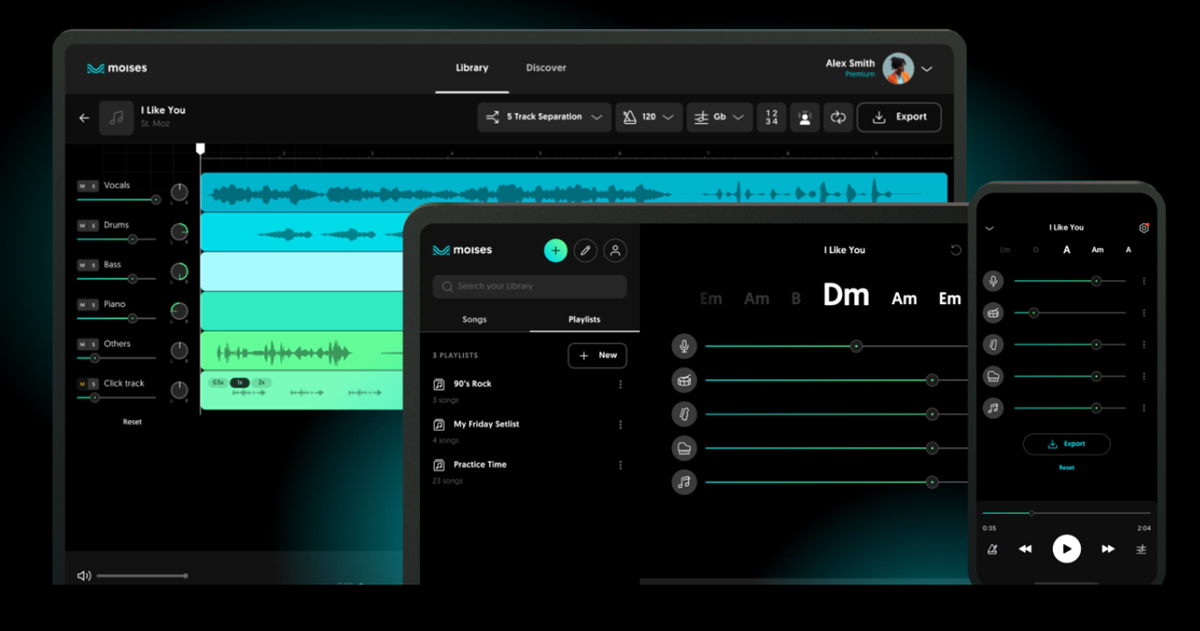This screenshot has height=631, width=1200.
Task: Click the phone drums icon
Action: 993,313
